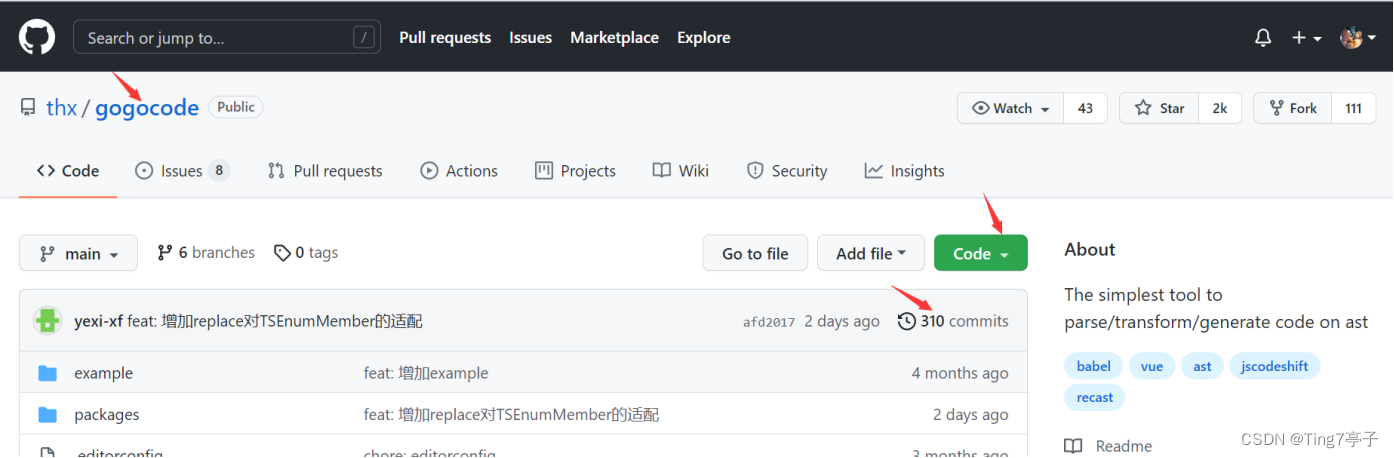Switch to the Code tab
This screenshot has width=1394, height=458.
[x=68, y=171]
